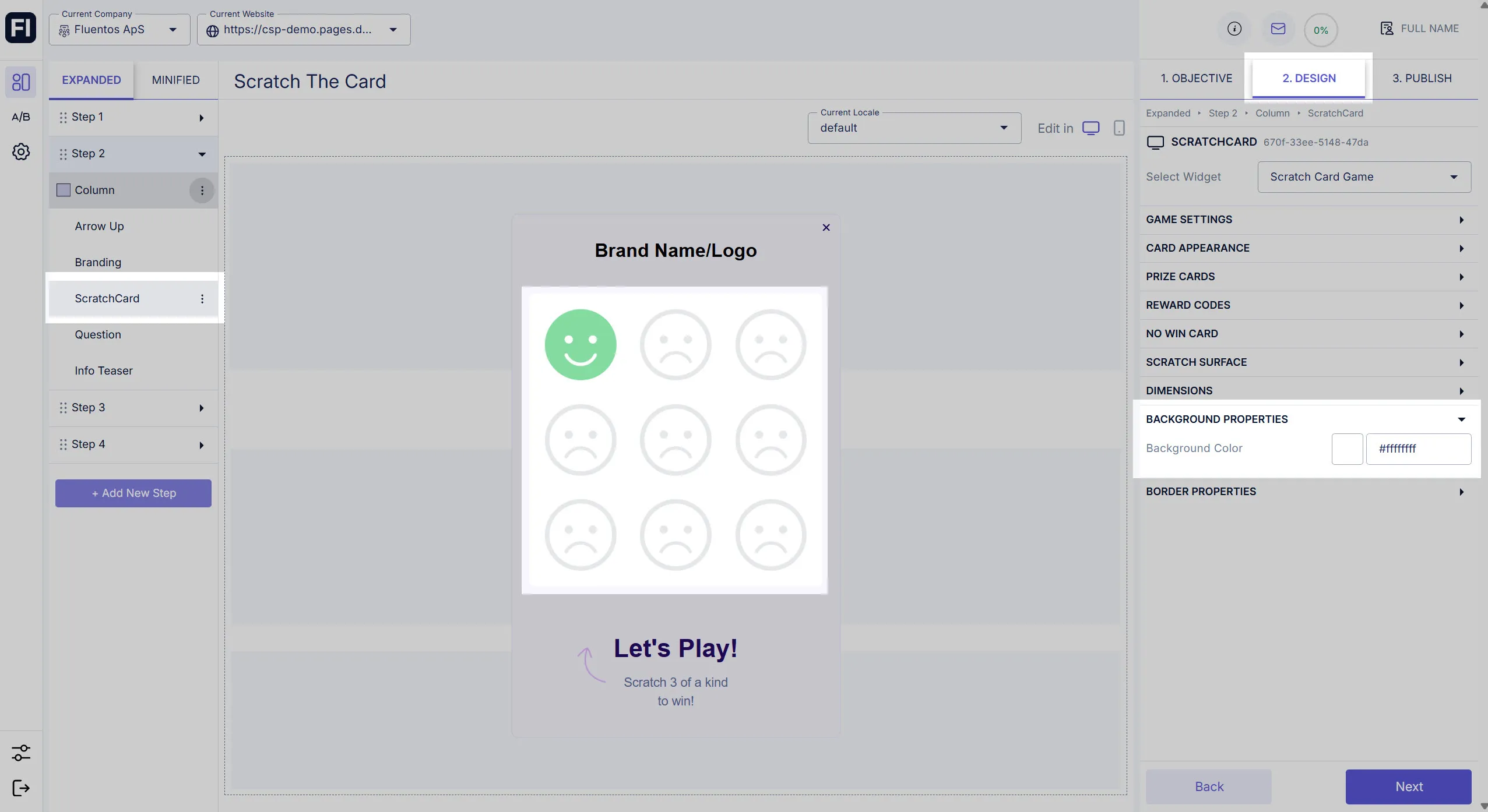Click the Back button
The width and height of the screenshot is (1488, 812).
pos(1209,786)
